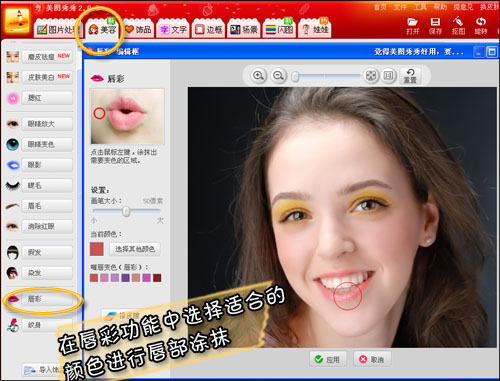Click the 提意见 feedback menu item

[x=463, y=7]
